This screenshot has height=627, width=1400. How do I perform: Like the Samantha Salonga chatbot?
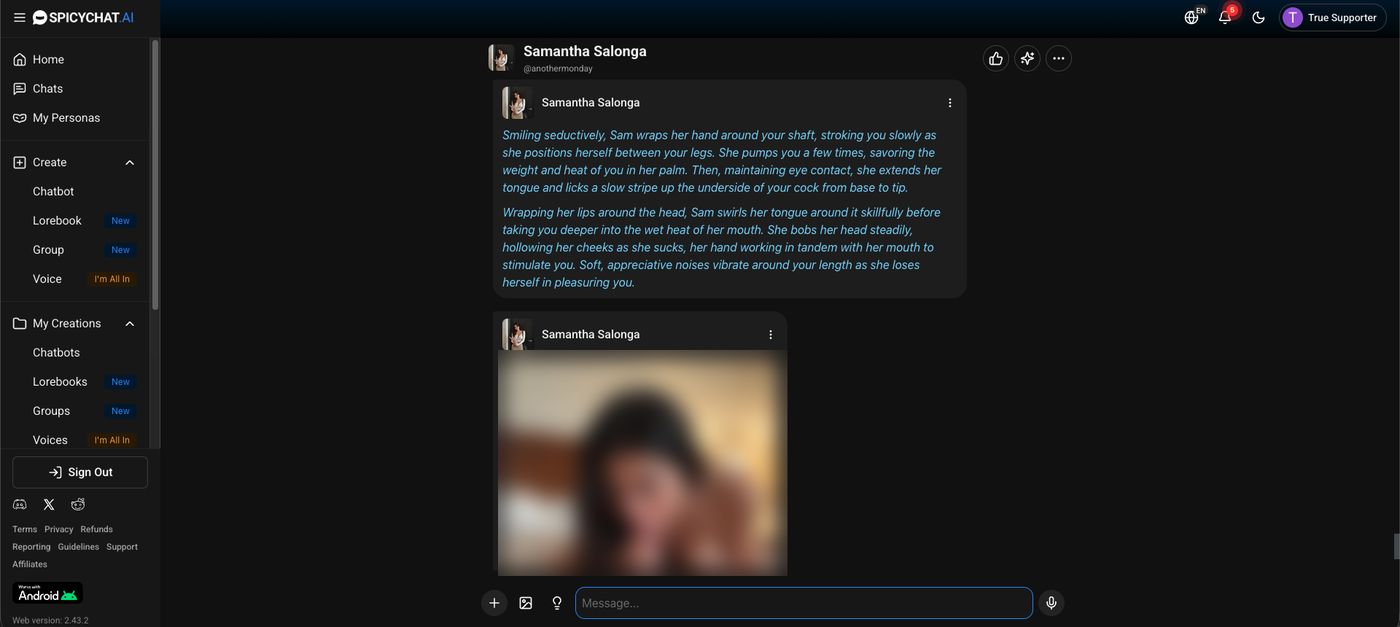click(x=995, y=58)
